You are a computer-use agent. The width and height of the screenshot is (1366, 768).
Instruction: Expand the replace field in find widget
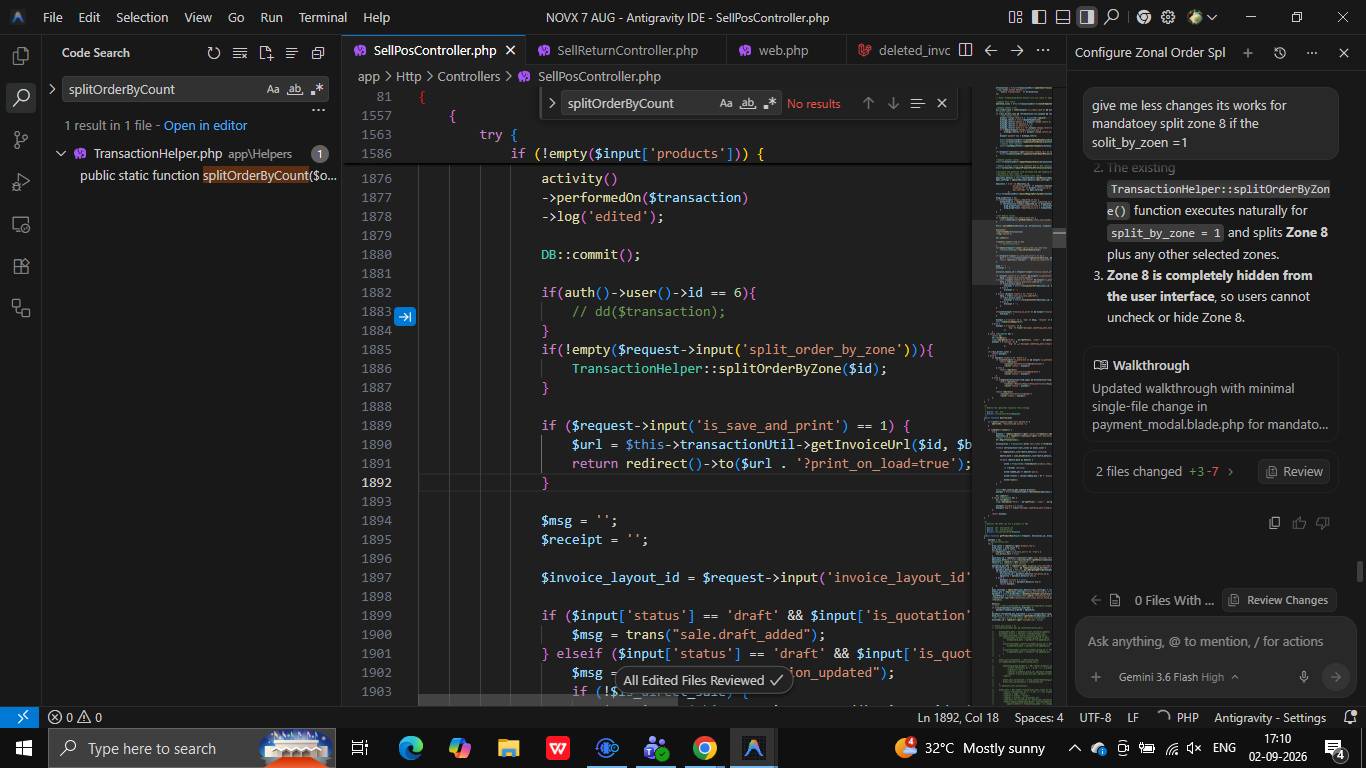click(551, 103)
